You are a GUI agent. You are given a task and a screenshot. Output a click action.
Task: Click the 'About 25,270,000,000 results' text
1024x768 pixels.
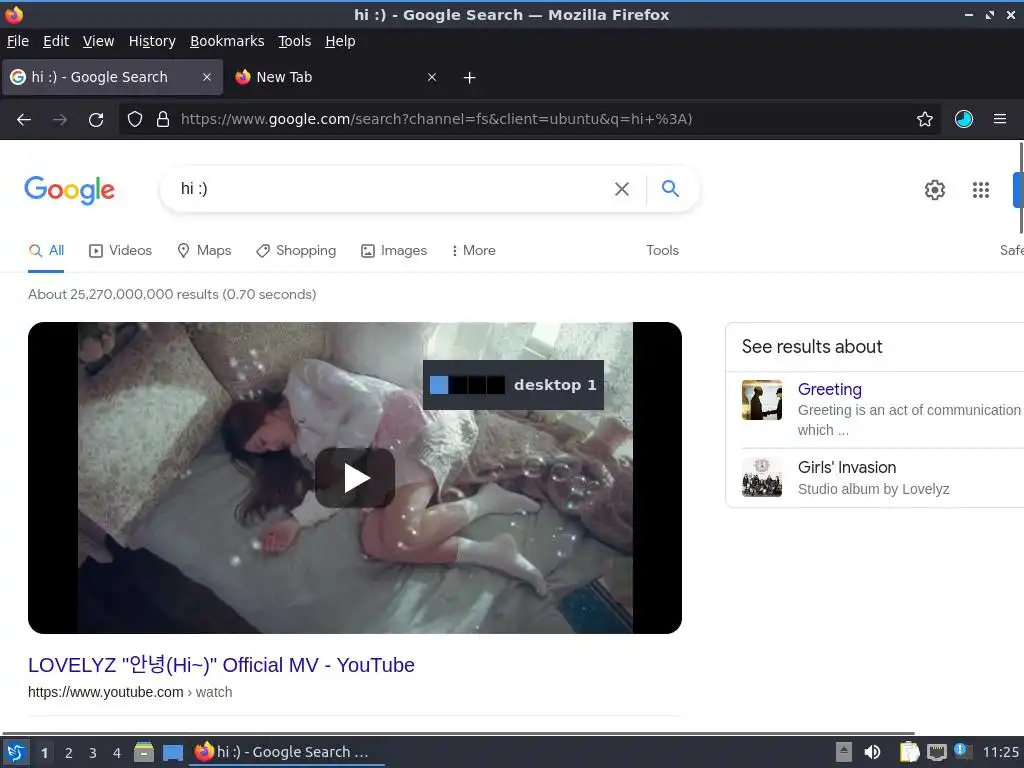[x=172, y=295]
